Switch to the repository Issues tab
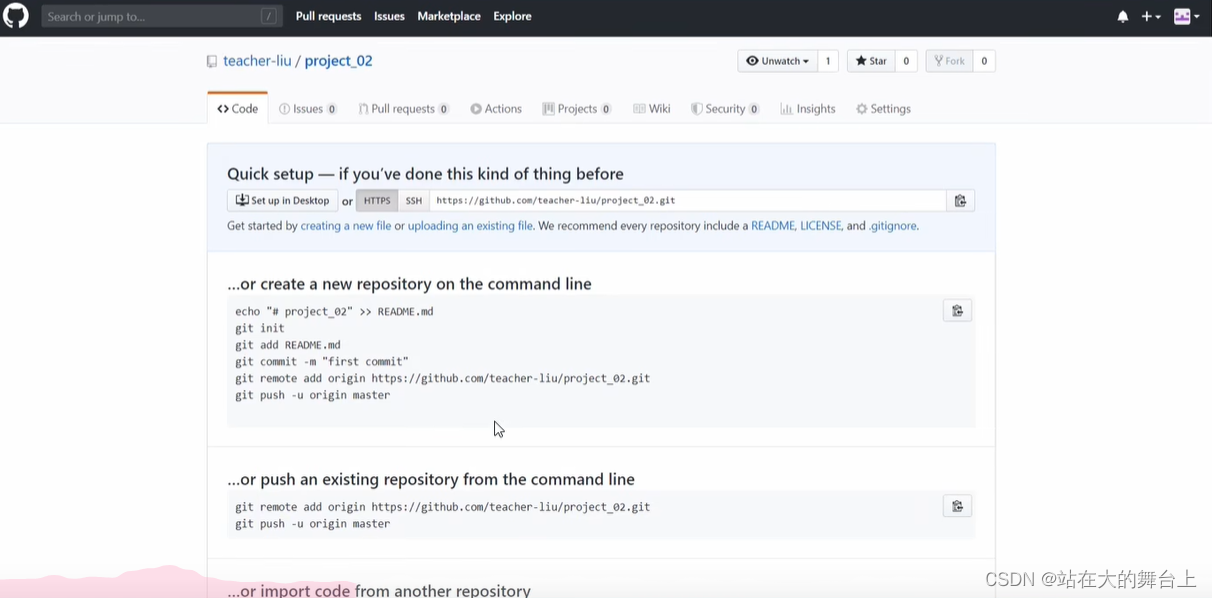1212x598 pixels. click(308, 109)
